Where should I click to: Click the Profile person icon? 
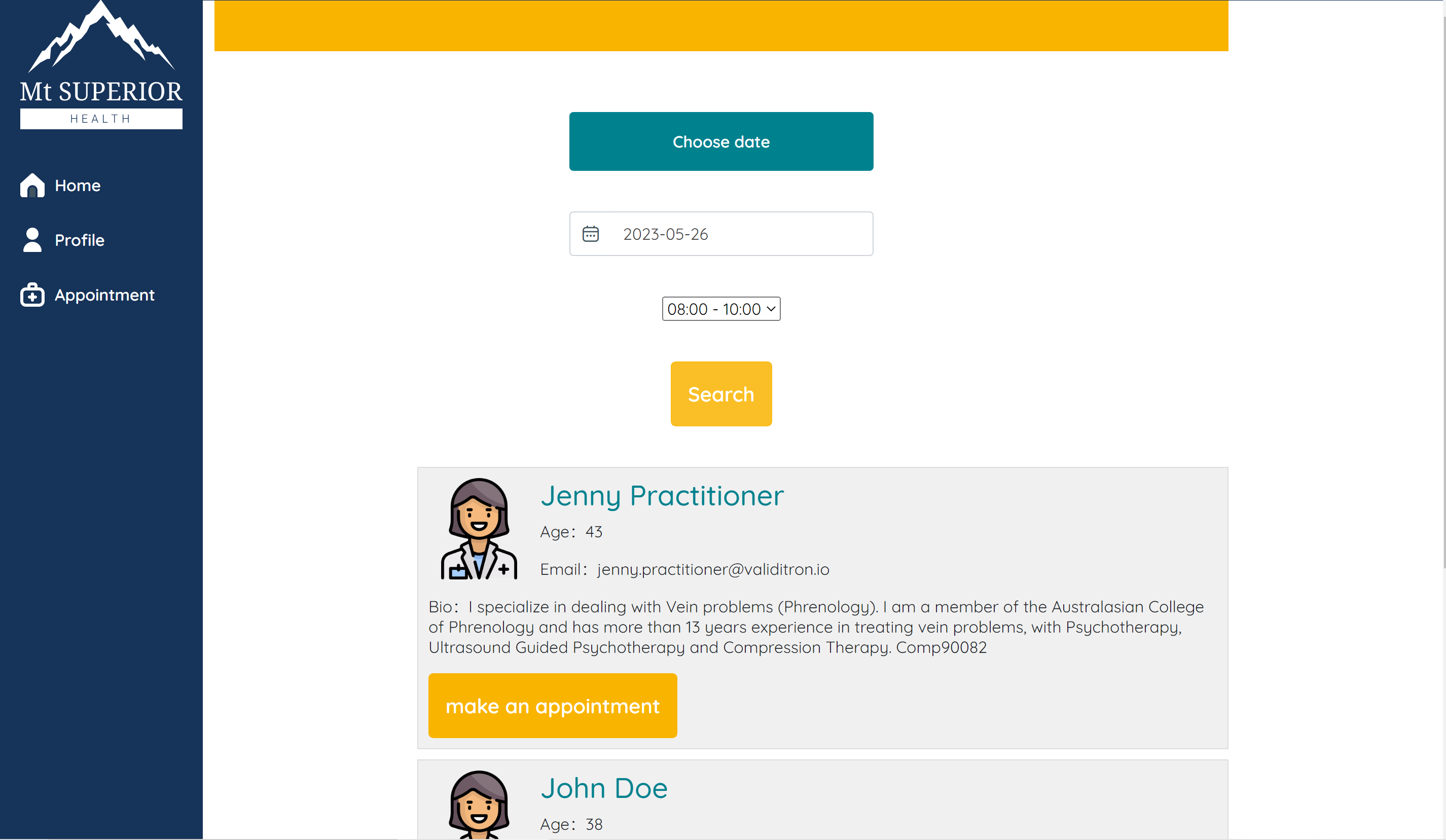point(32,240)
